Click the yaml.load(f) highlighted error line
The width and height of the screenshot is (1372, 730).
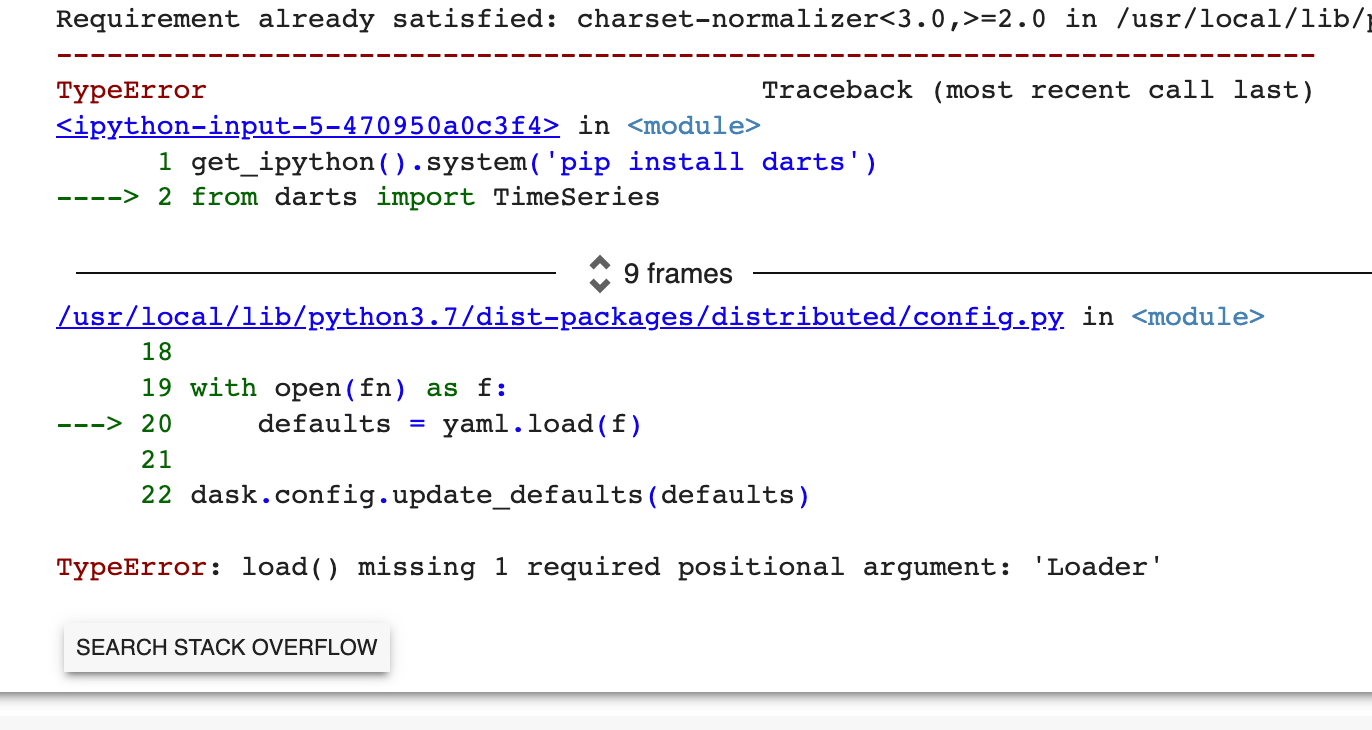450,423
